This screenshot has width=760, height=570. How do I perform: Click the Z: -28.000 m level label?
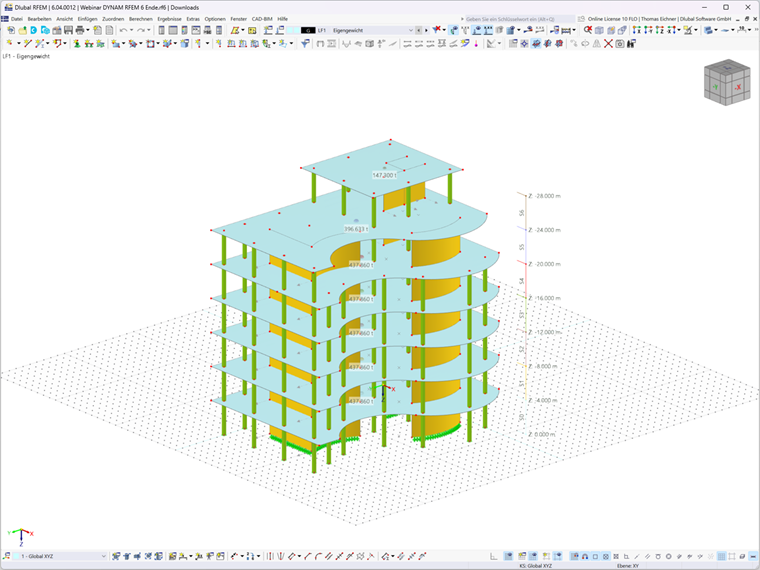544,196
